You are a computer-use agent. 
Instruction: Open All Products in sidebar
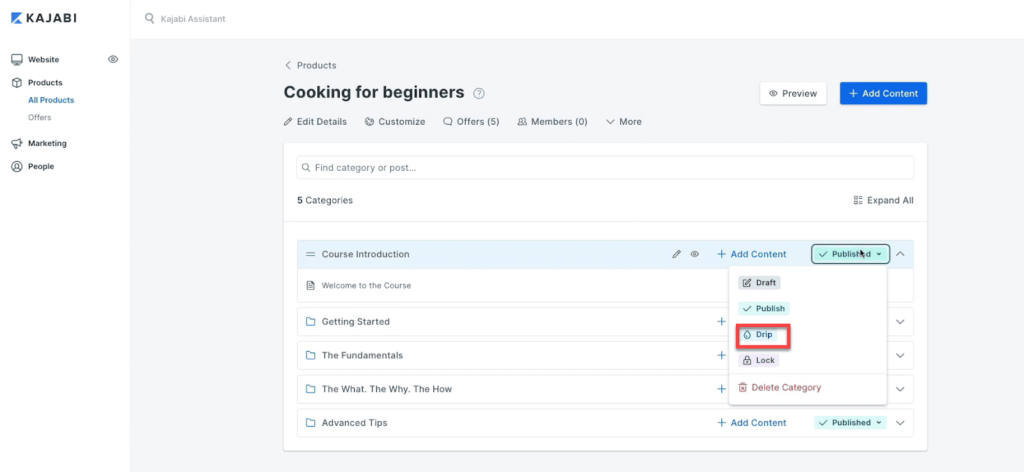[51, 101]
